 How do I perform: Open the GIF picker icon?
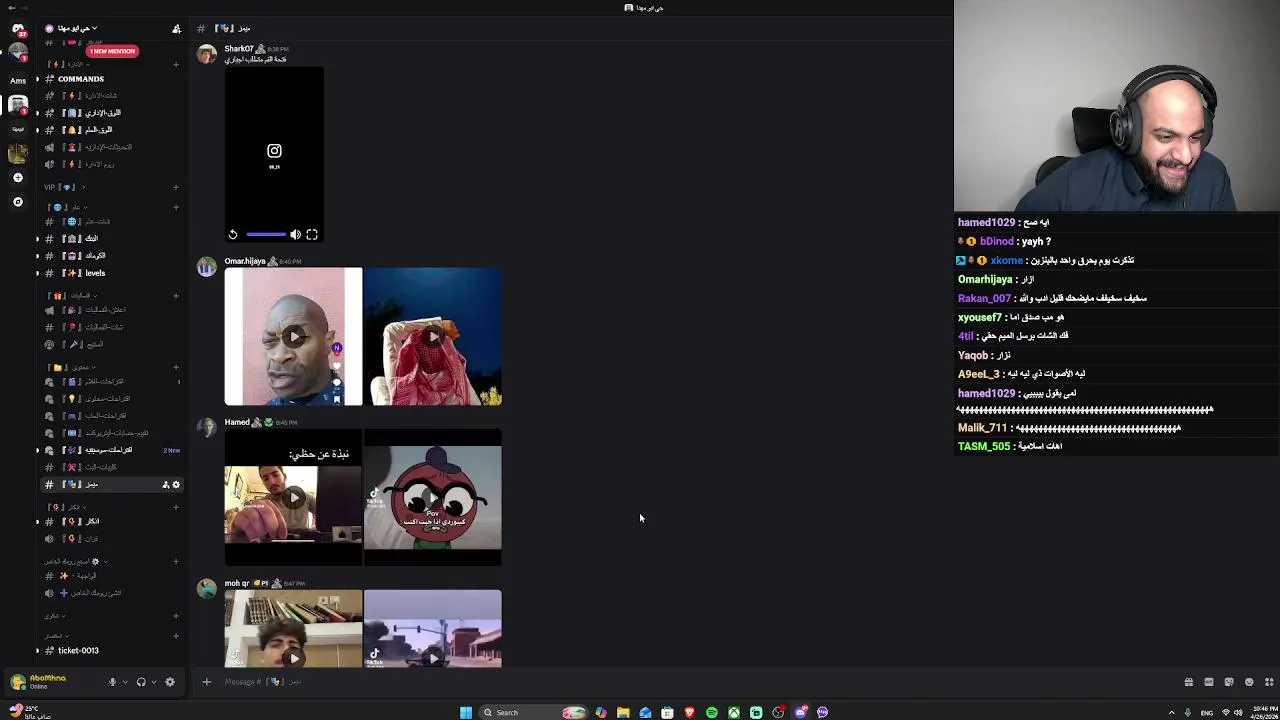click(x=1209, y=682)
